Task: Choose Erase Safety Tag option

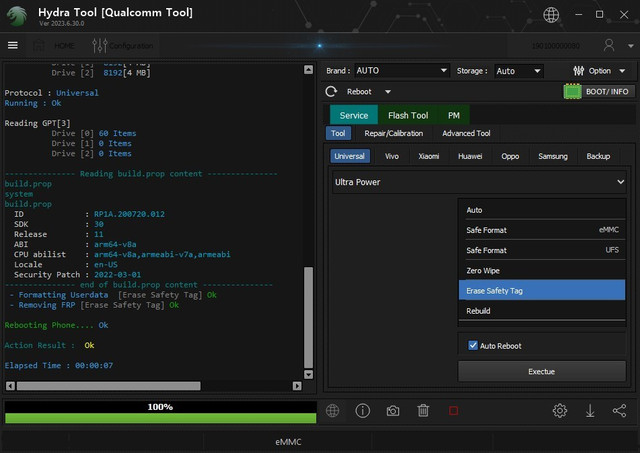Action: [542, 291]
